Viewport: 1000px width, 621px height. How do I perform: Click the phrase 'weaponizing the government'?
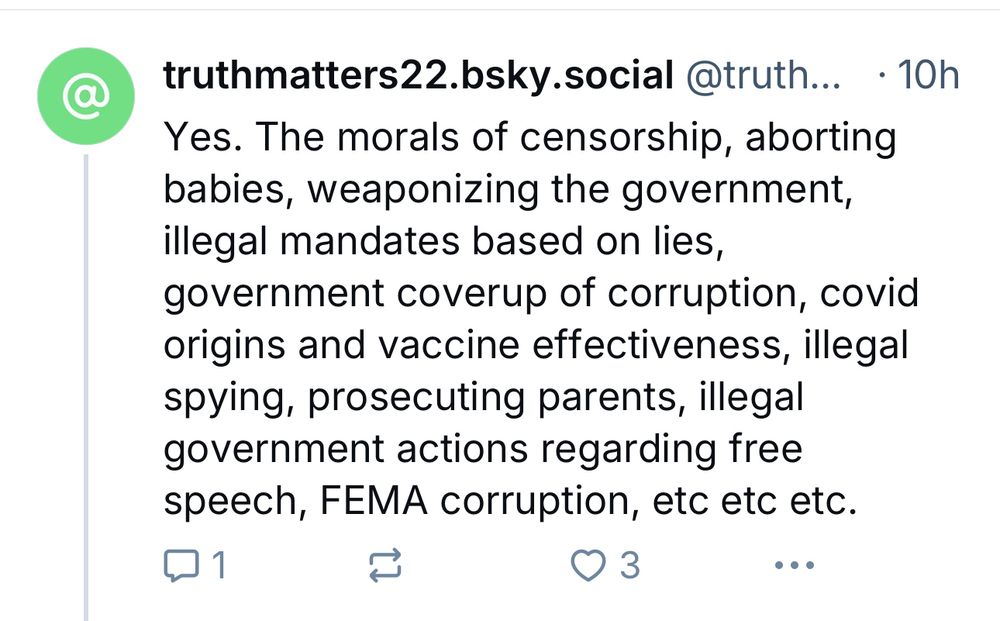coord(580,190)
